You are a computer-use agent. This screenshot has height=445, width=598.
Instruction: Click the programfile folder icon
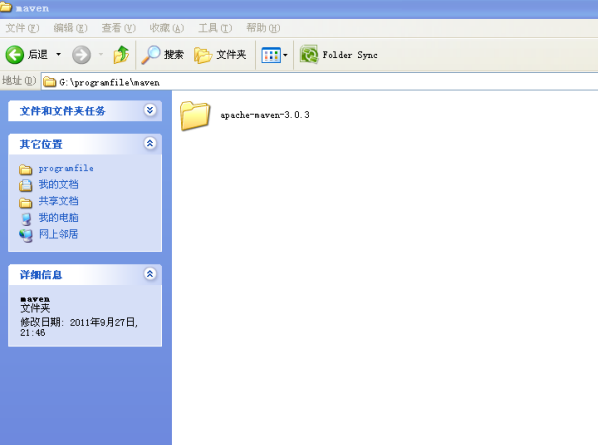(26, 169)
